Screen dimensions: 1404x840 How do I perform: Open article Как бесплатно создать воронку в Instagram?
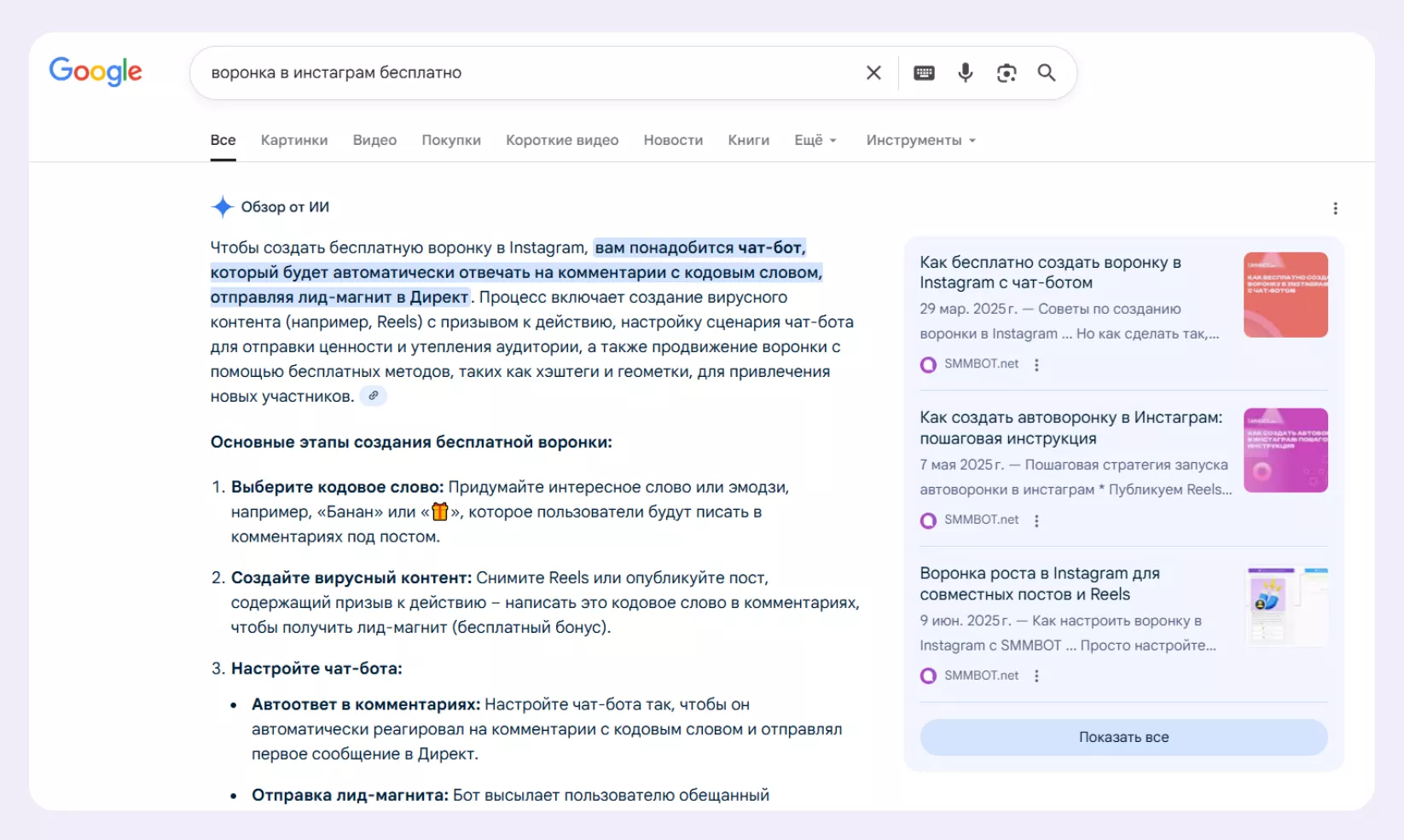click(1050, 273)
